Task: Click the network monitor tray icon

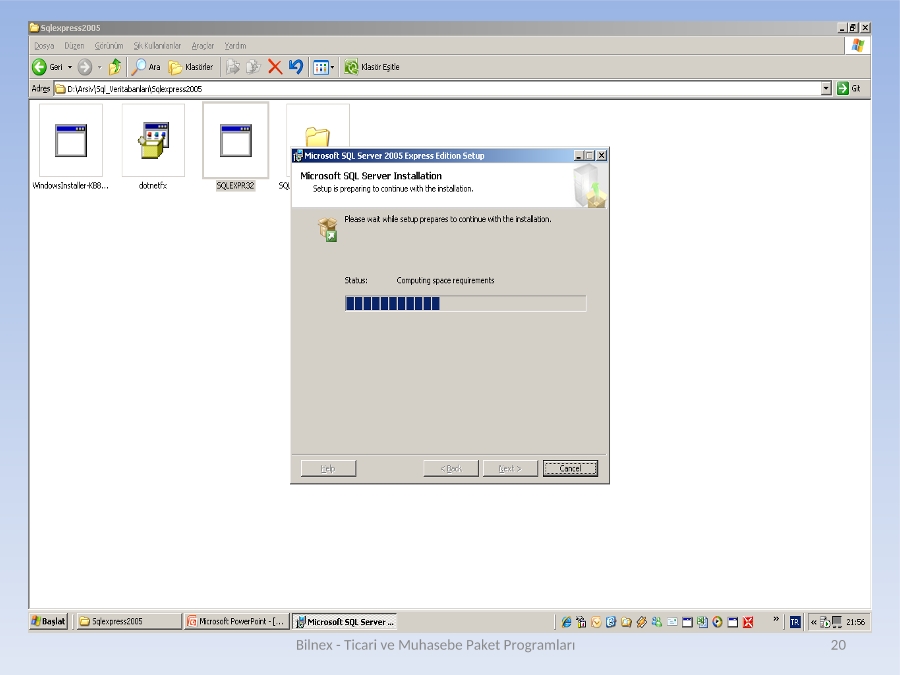Action: point(837,622)
